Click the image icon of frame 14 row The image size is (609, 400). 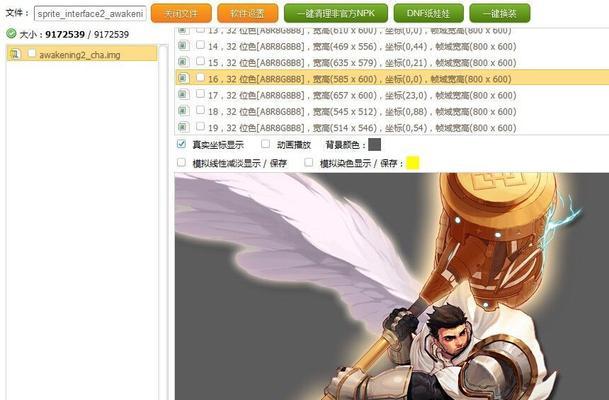(183, 46)
